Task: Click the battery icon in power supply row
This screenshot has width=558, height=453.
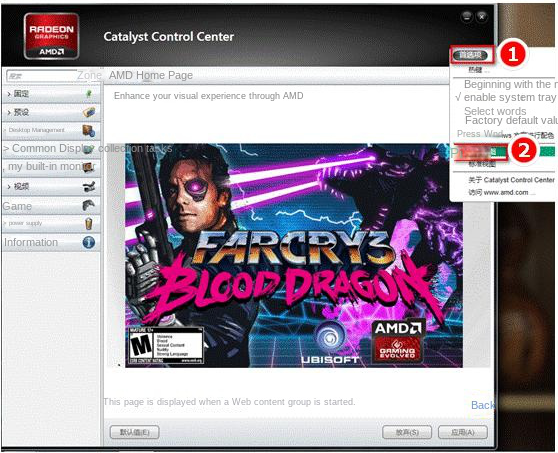Action: 89,224
